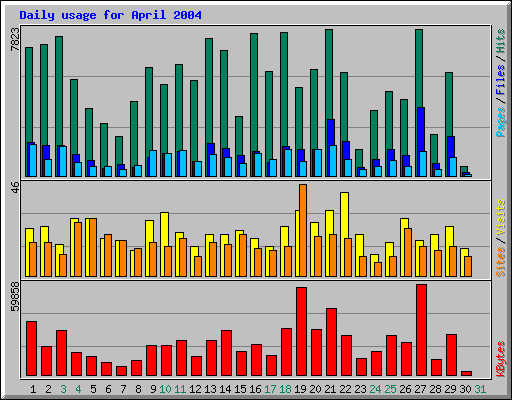Click the tall red KBytes bar for day 27
The image size is (512, 400).
(x=421, y=330)
